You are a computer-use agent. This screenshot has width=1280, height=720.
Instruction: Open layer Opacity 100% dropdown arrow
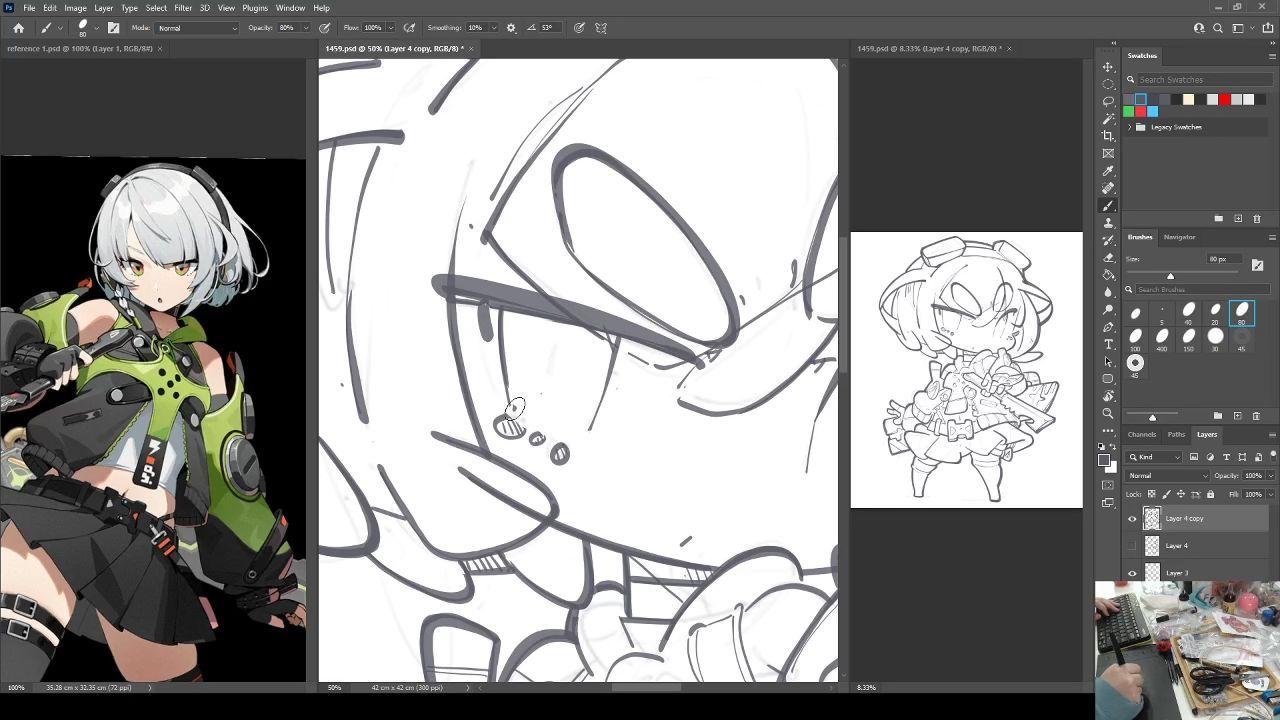coord(1269,476)
